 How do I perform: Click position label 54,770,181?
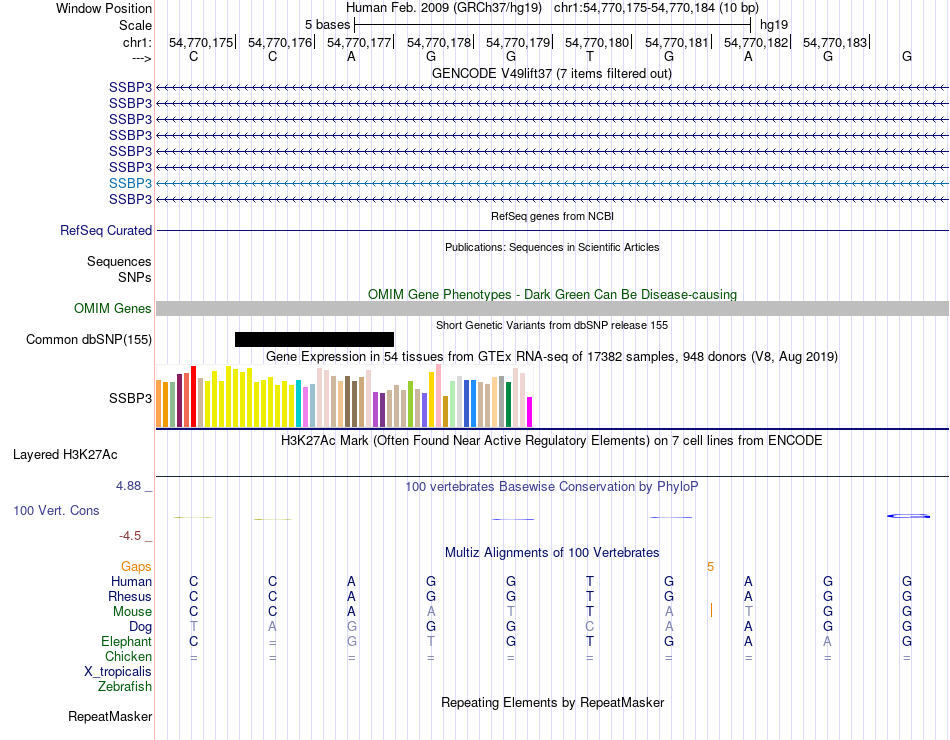tap(677, 42)
